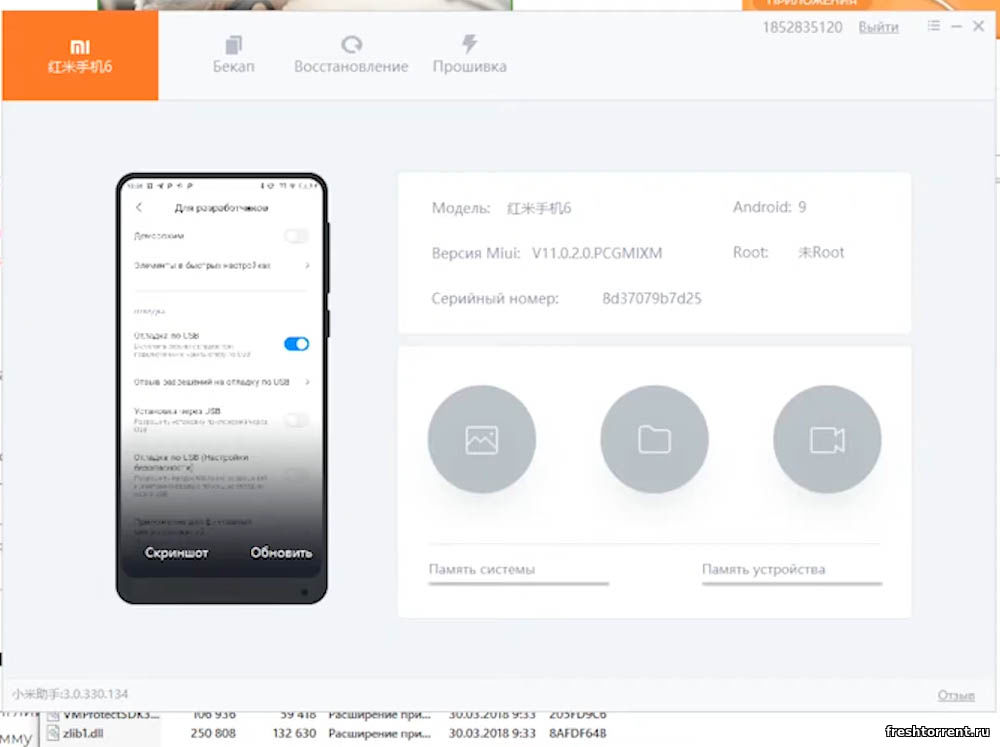Expand Отзыв разрешений на отладку chevron
This screenshot has height=747, width=1000.
[307, 382]
